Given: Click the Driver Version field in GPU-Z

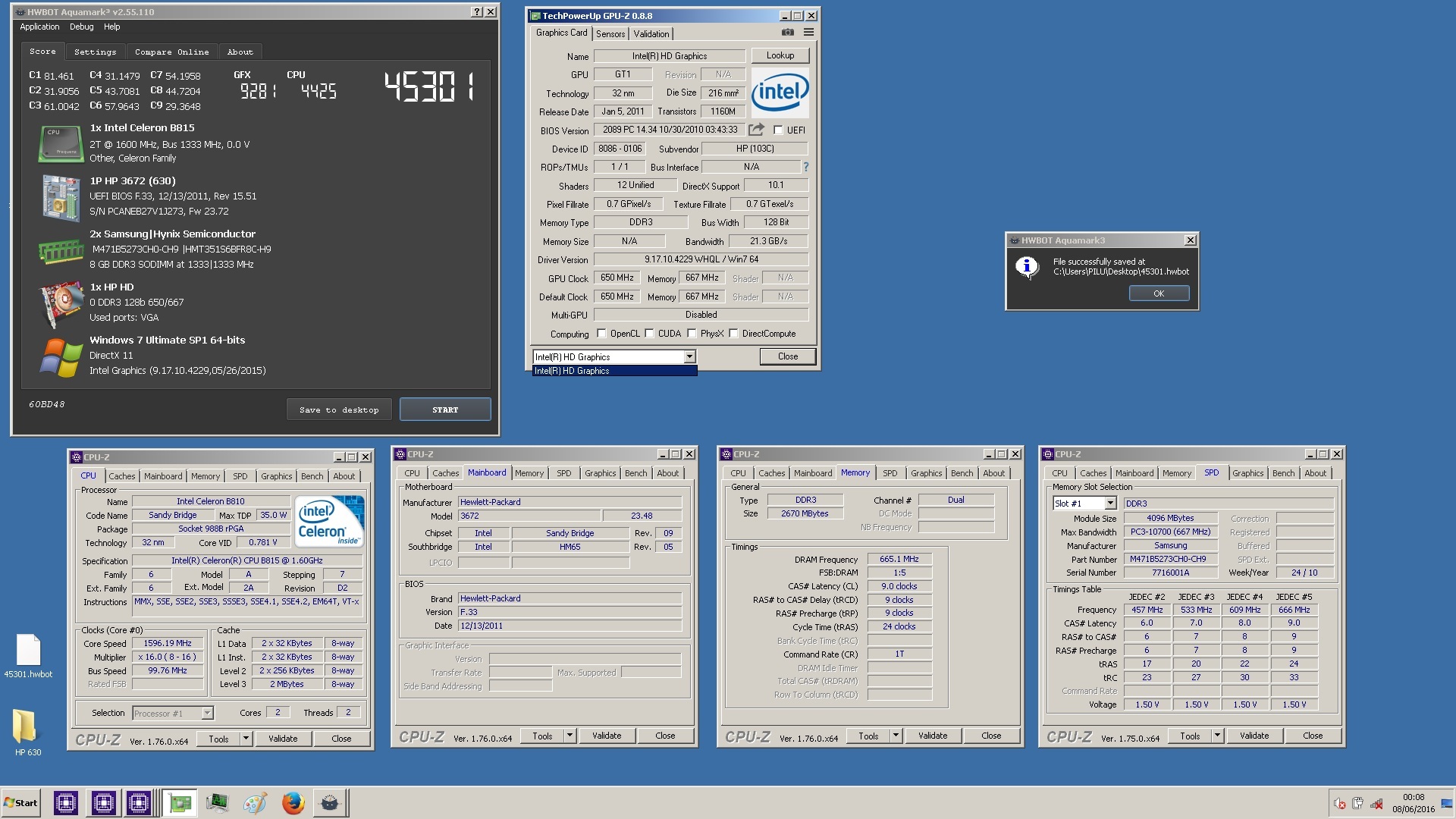Looking at the screenshot, I should [701, 259].
